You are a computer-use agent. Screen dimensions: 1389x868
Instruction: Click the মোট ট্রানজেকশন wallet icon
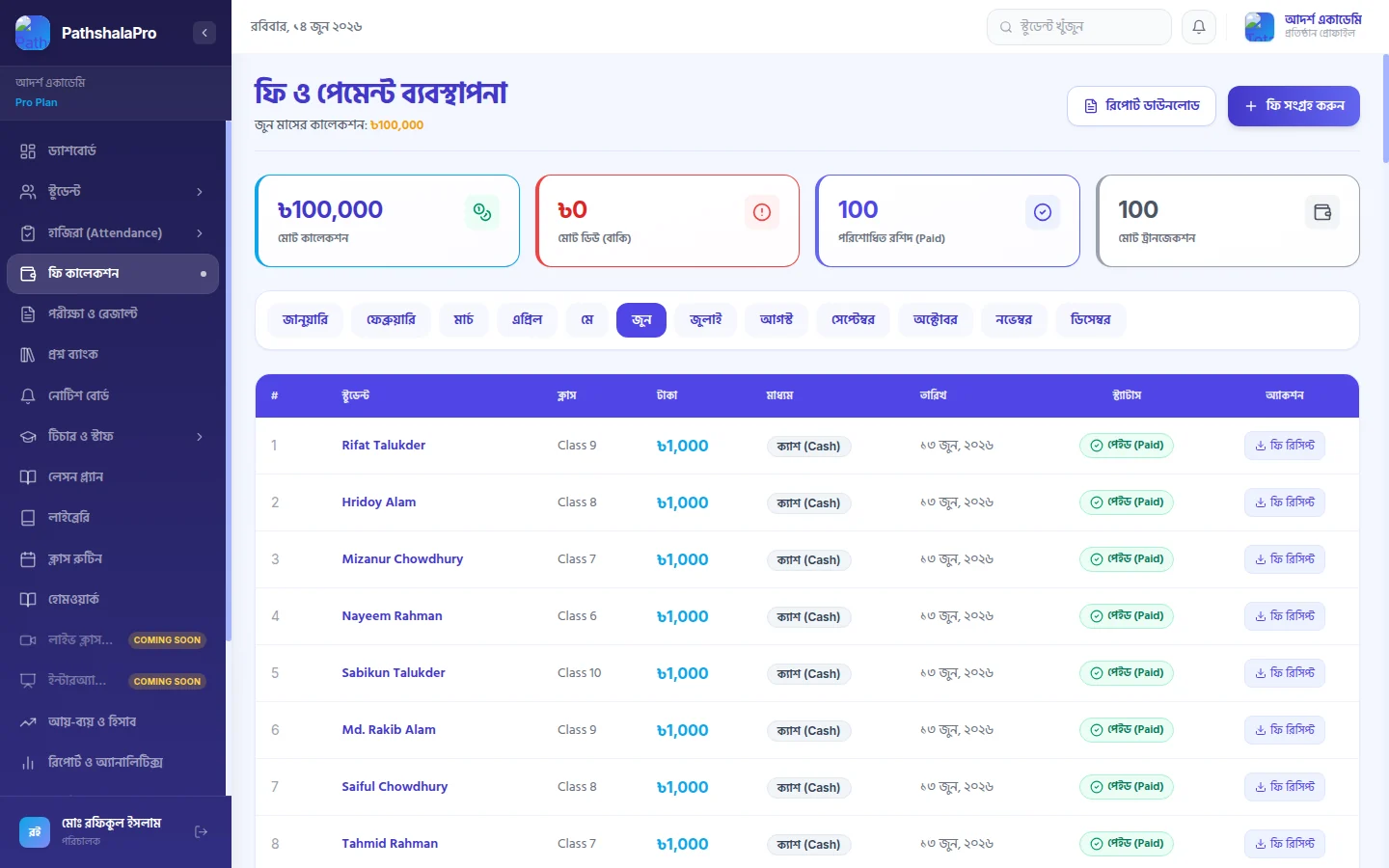coord(1322,212)
